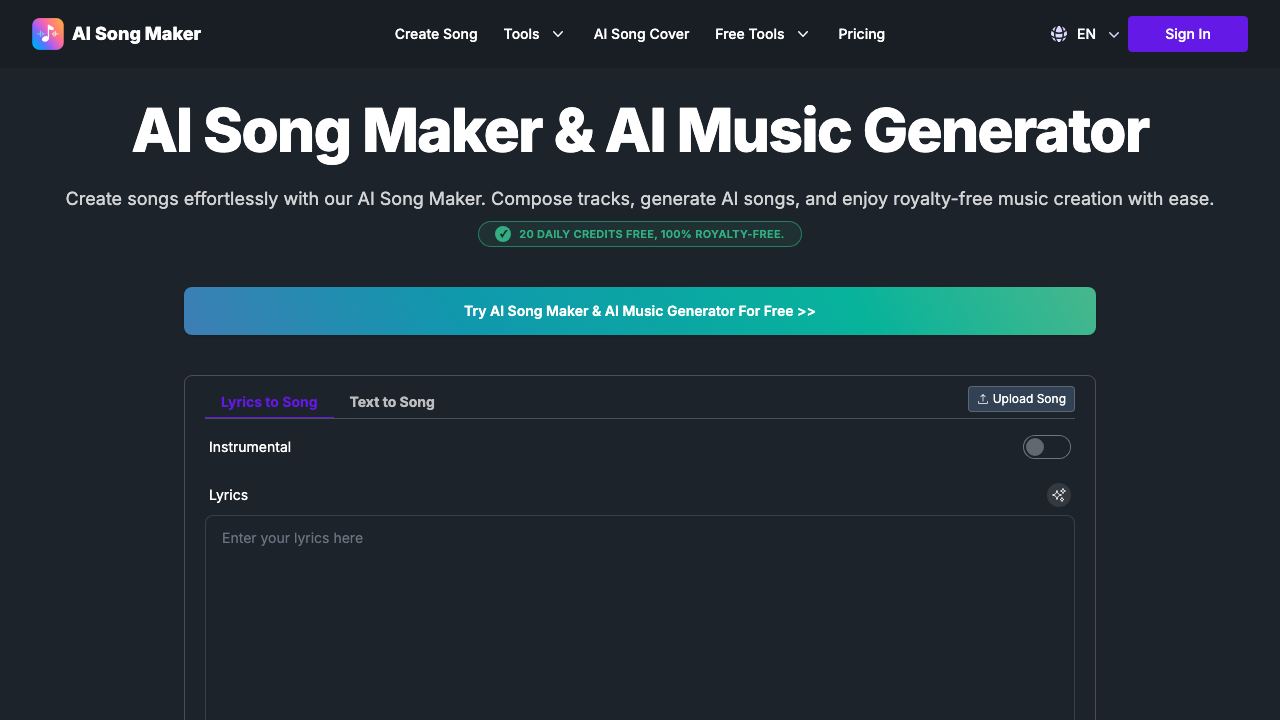Click the AI lyrics generator sparkle icon
This screenshot has width=1280, height=720.
1058,495
